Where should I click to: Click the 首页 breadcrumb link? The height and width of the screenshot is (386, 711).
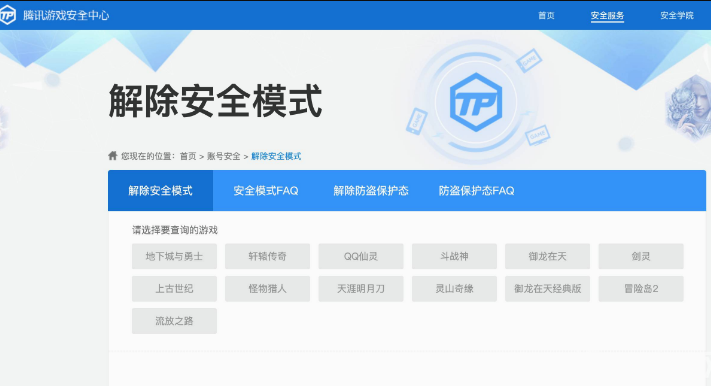188,156
